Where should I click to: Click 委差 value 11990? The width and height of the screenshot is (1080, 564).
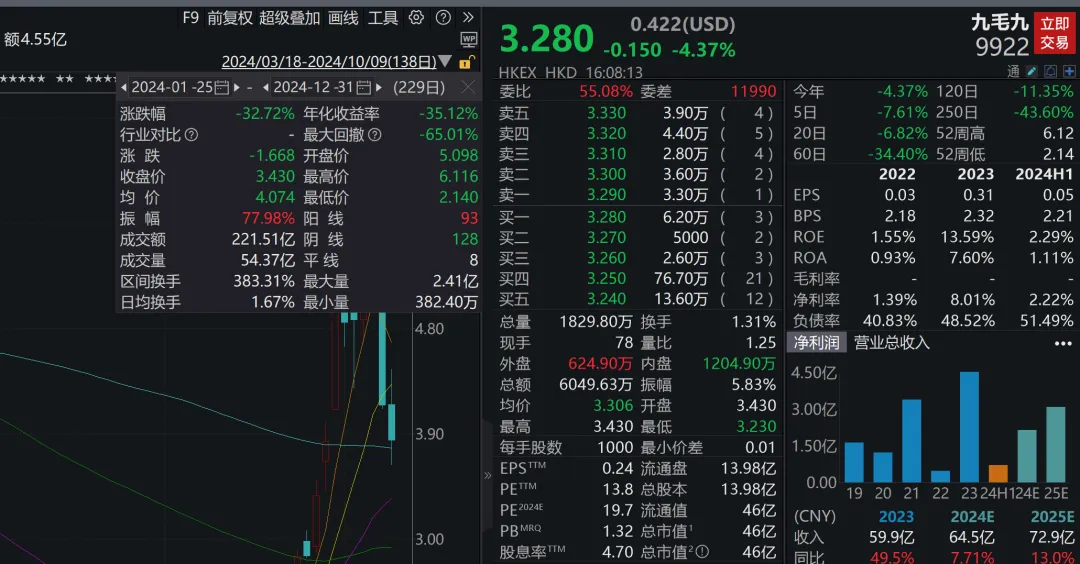[x=754, y=91]
